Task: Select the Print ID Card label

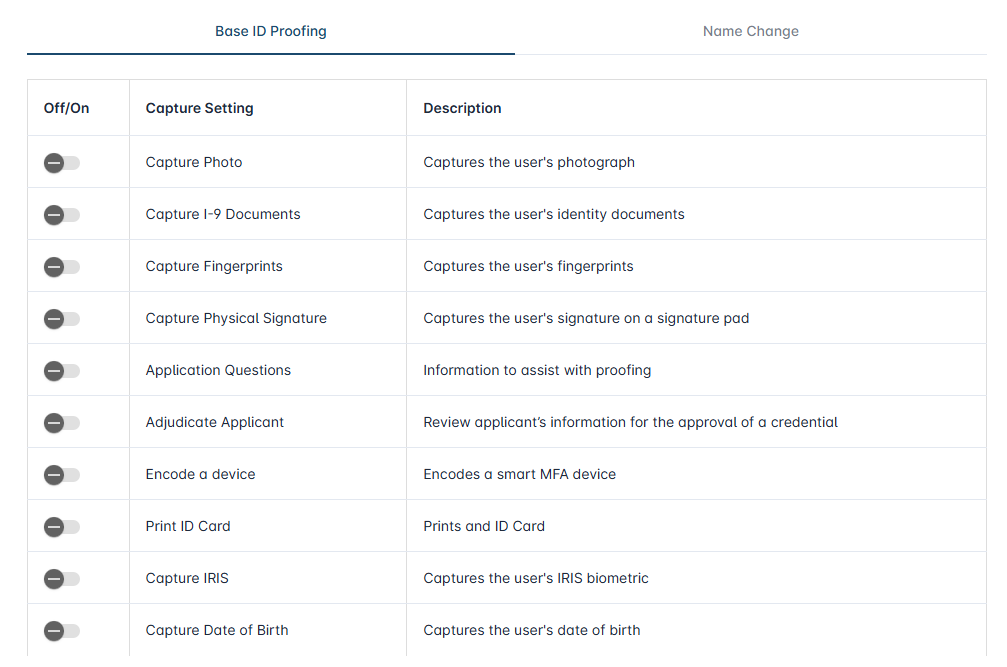Action: 188,526
